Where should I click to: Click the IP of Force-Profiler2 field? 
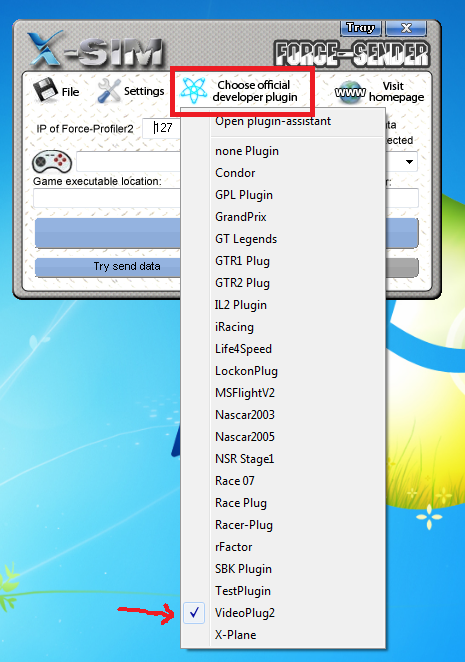[x=162, y=128]
